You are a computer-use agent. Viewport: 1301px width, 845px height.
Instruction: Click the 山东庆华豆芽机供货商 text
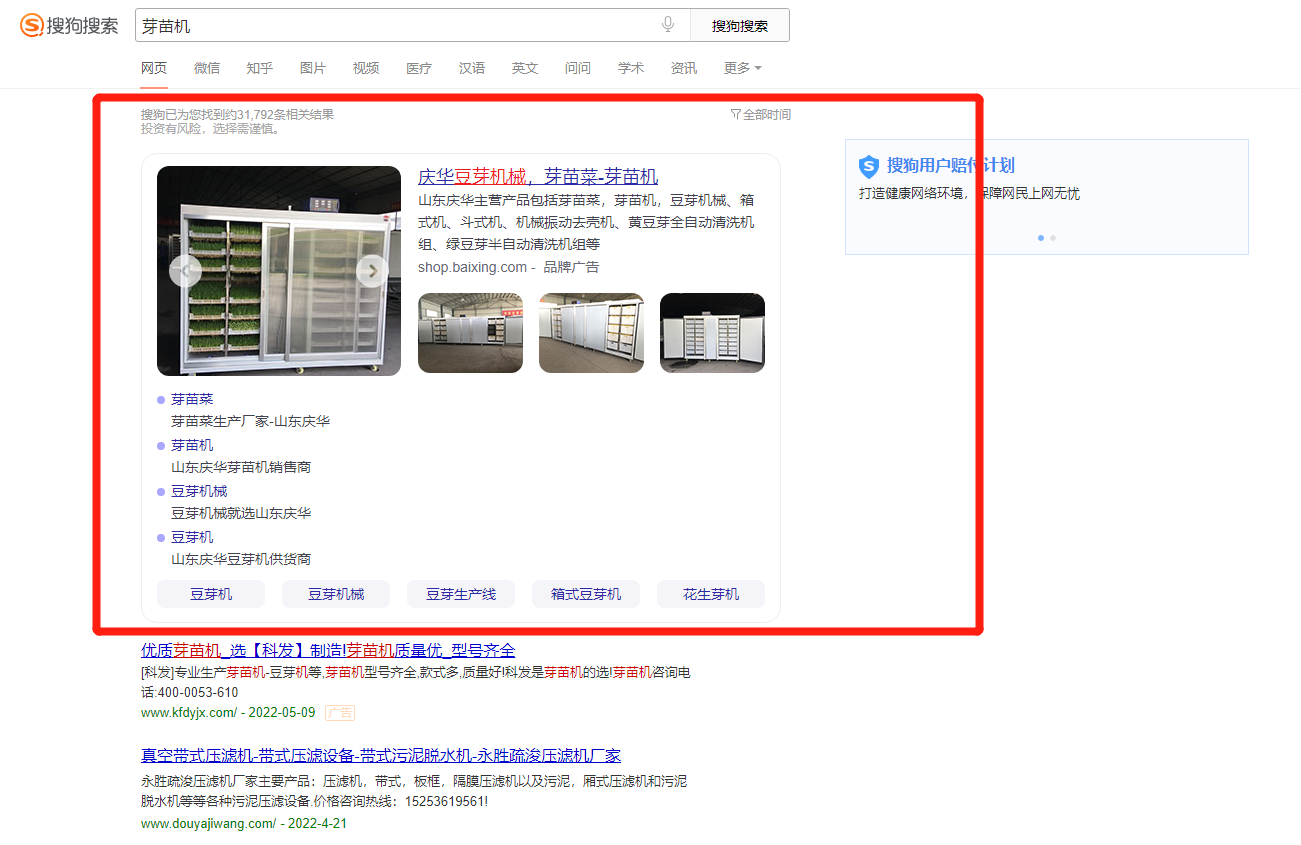tap(241, 559)
